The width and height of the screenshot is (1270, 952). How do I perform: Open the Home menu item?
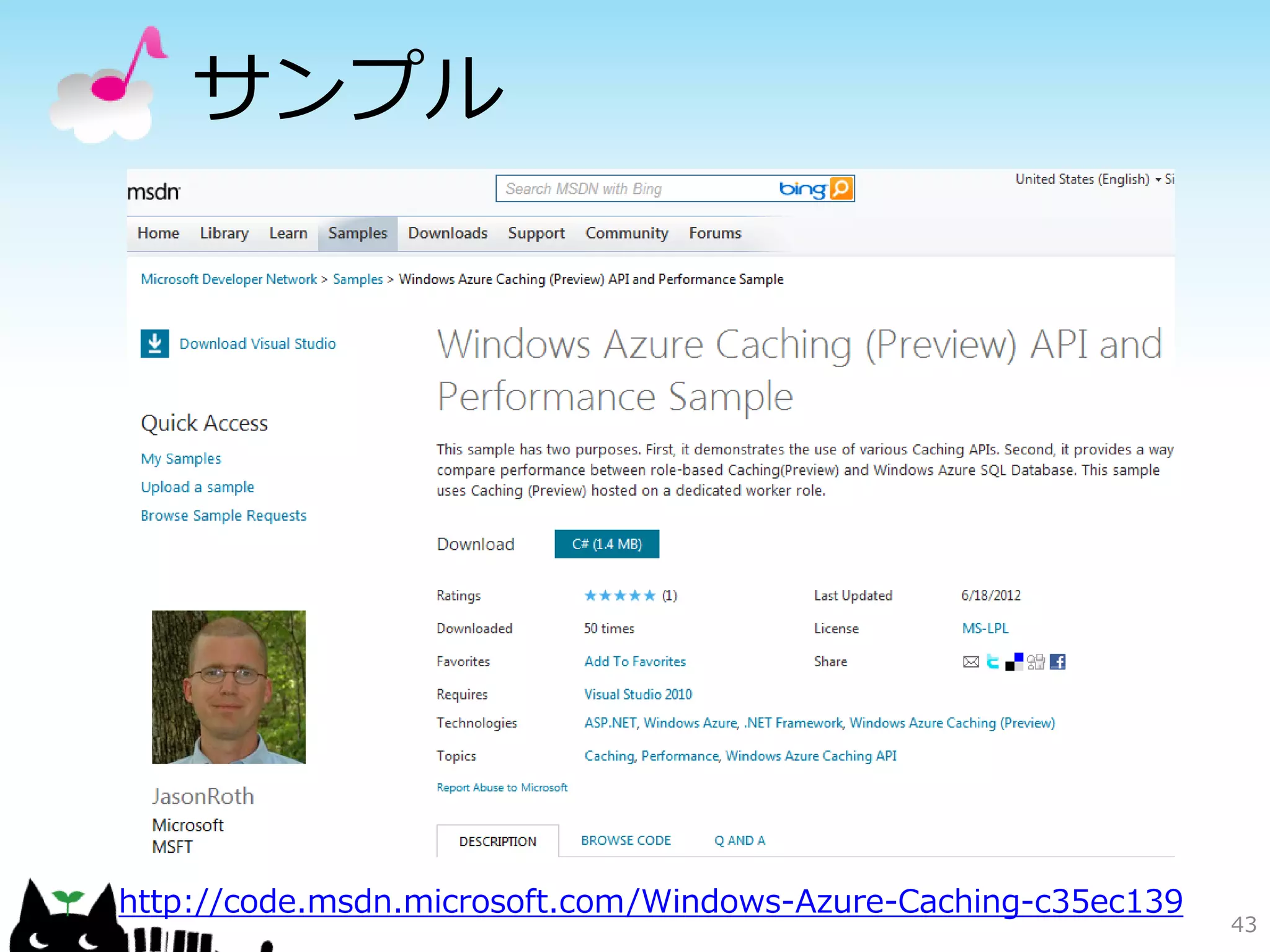(x=158, y=233)
